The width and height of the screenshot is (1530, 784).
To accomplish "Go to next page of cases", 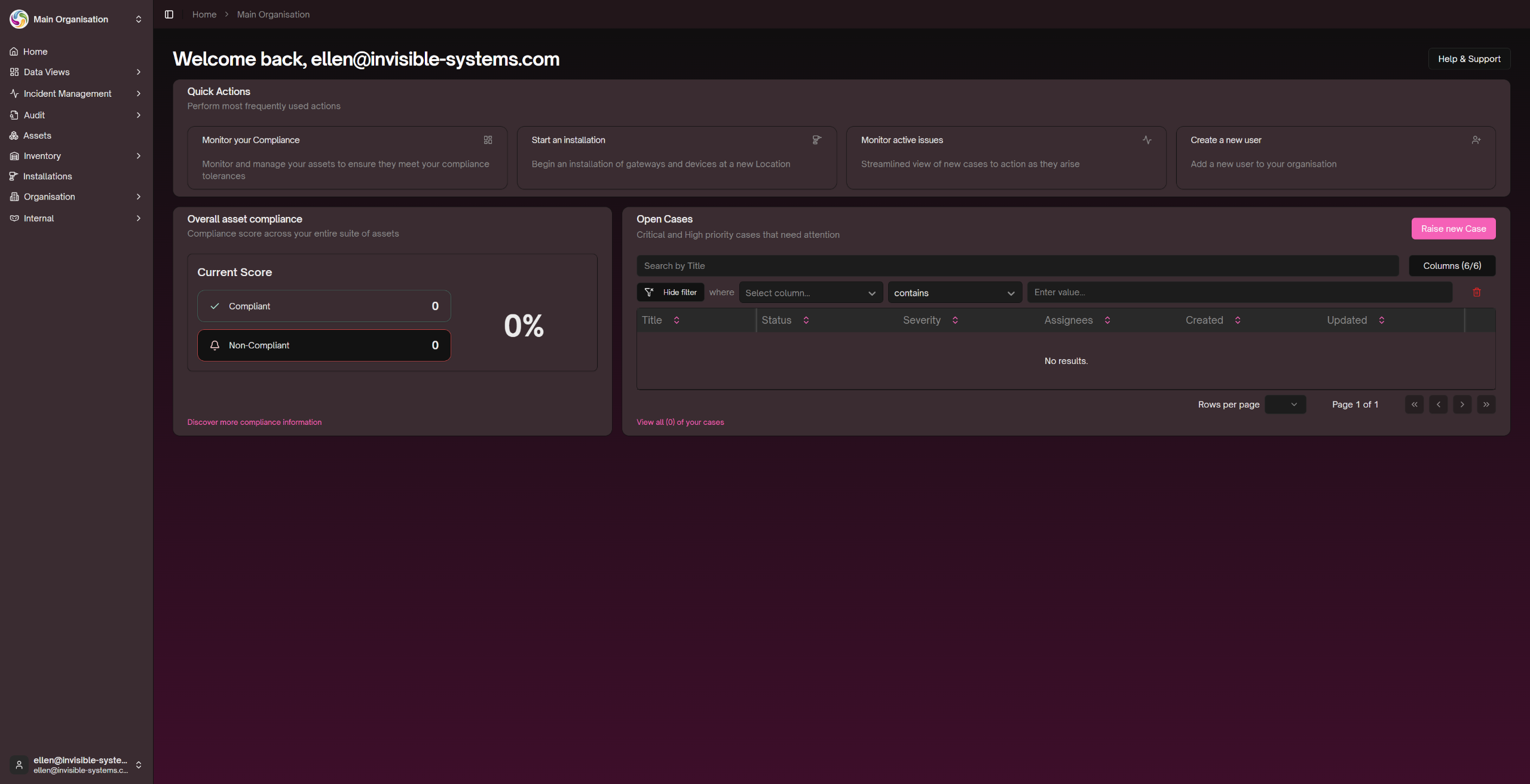I will (1462, 405).
